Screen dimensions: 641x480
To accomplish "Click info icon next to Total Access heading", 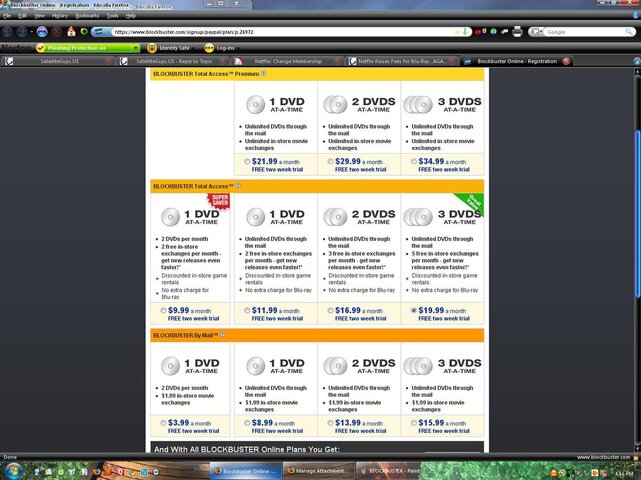I will [238, 186].
